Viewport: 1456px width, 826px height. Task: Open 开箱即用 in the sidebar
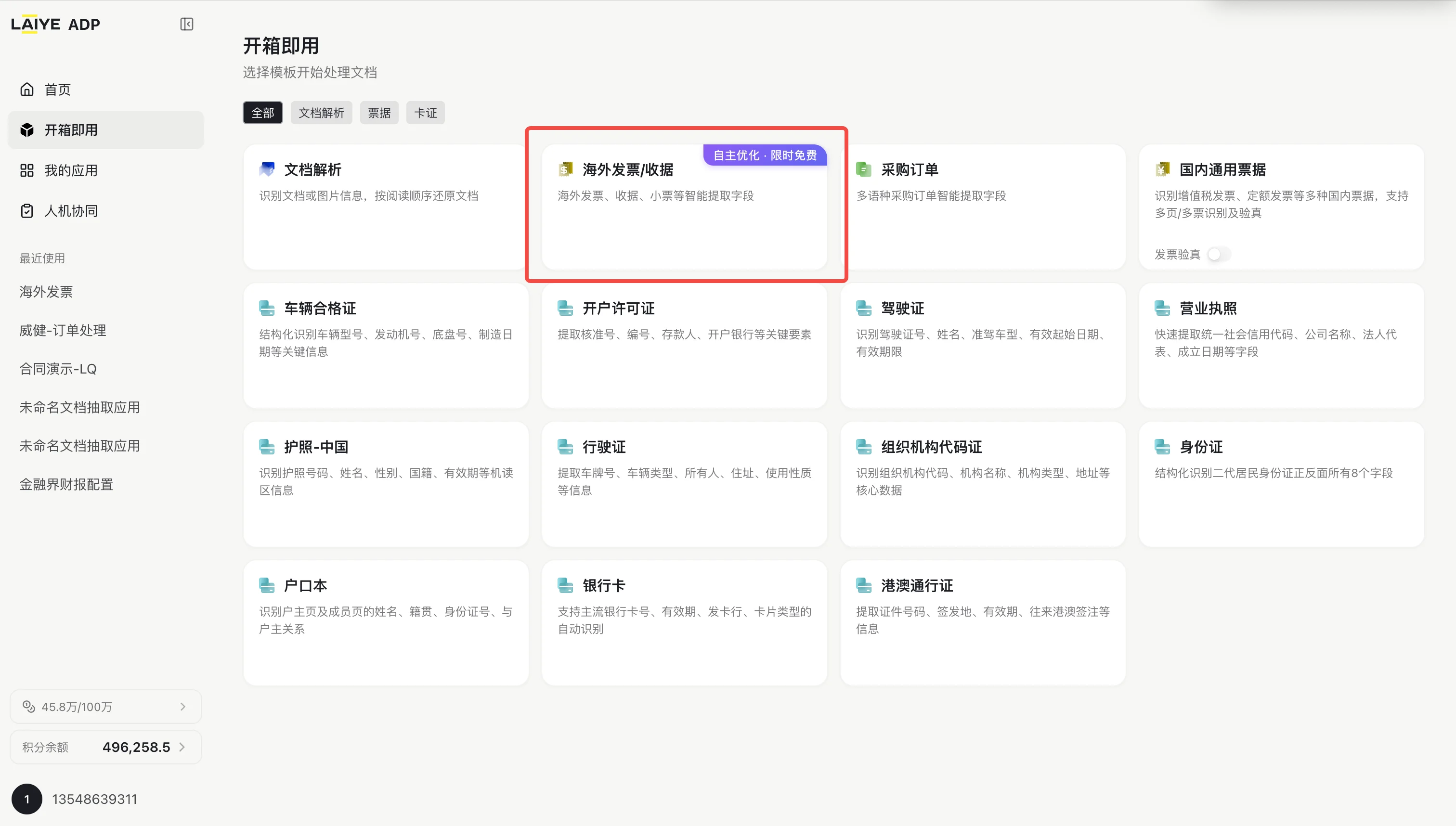[105, 130]
